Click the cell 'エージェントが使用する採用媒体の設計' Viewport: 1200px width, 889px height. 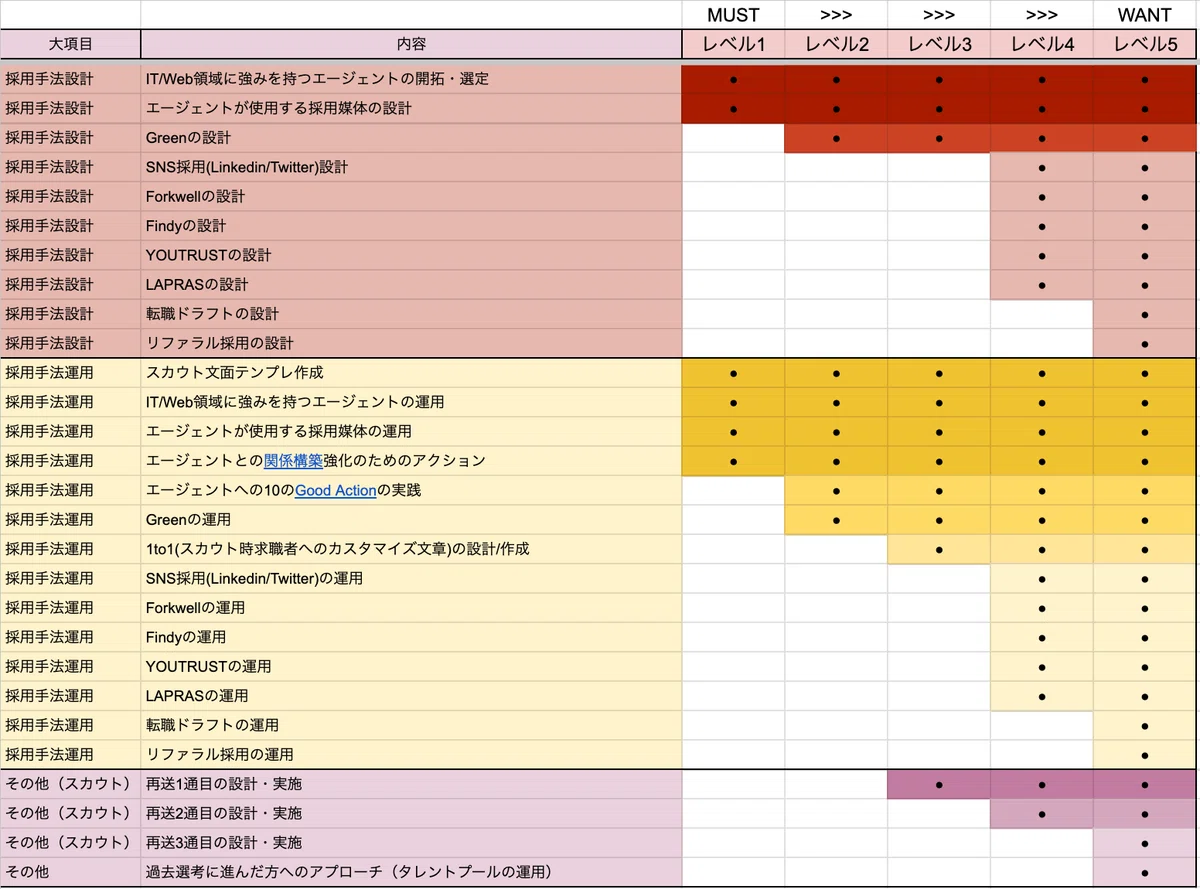411,108
